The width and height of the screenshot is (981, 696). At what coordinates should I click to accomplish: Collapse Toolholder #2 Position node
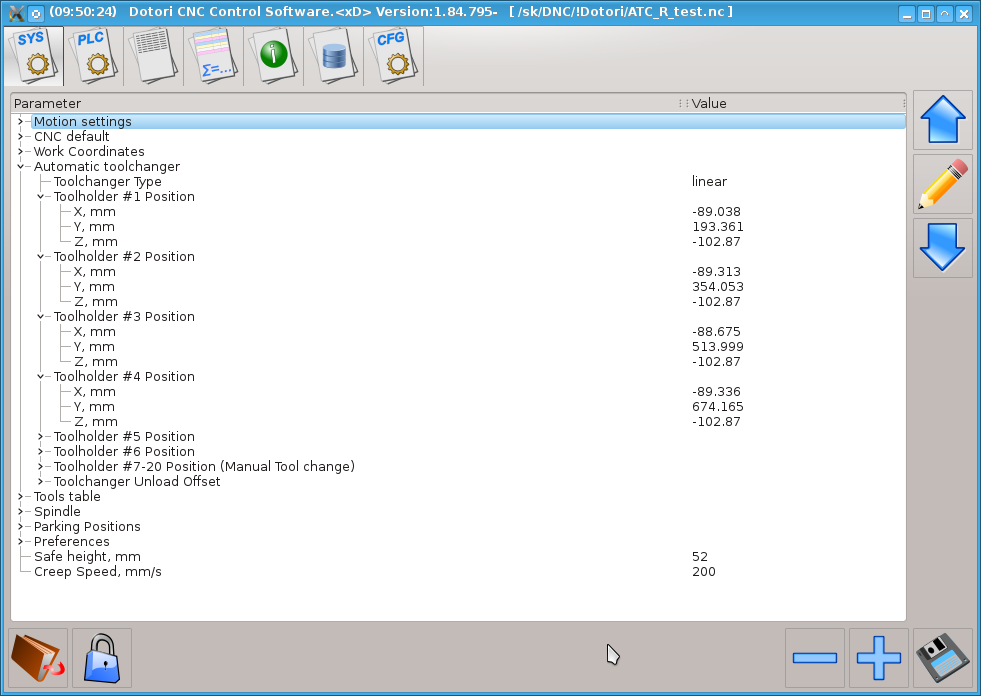[41, 257]
